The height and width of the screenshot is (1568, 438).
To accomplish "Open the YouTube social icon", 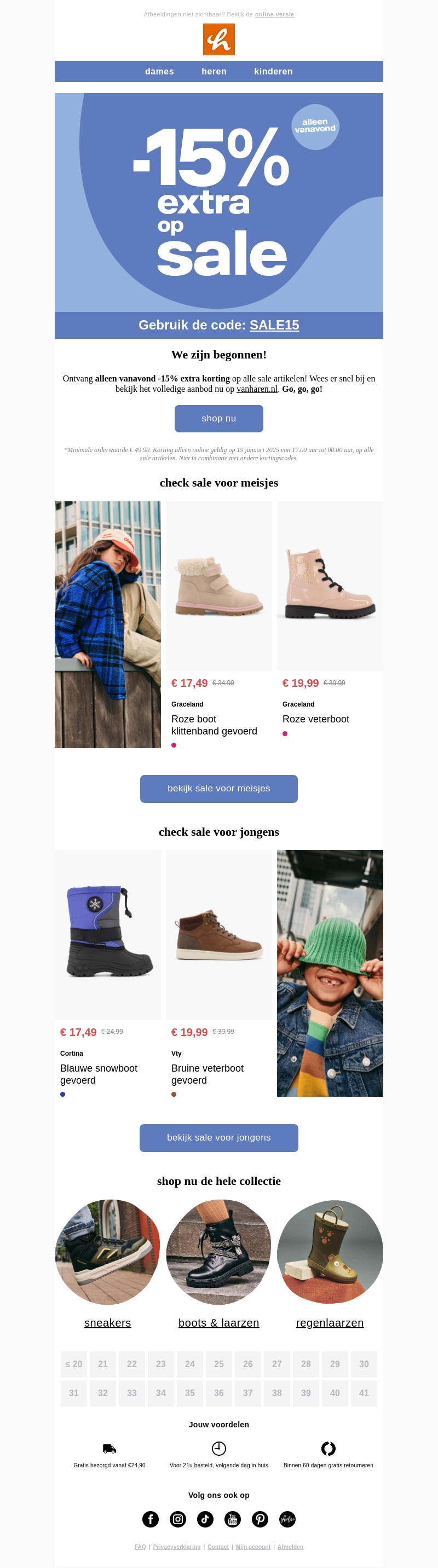I will pyautogui.click(x=233, y=1519).
